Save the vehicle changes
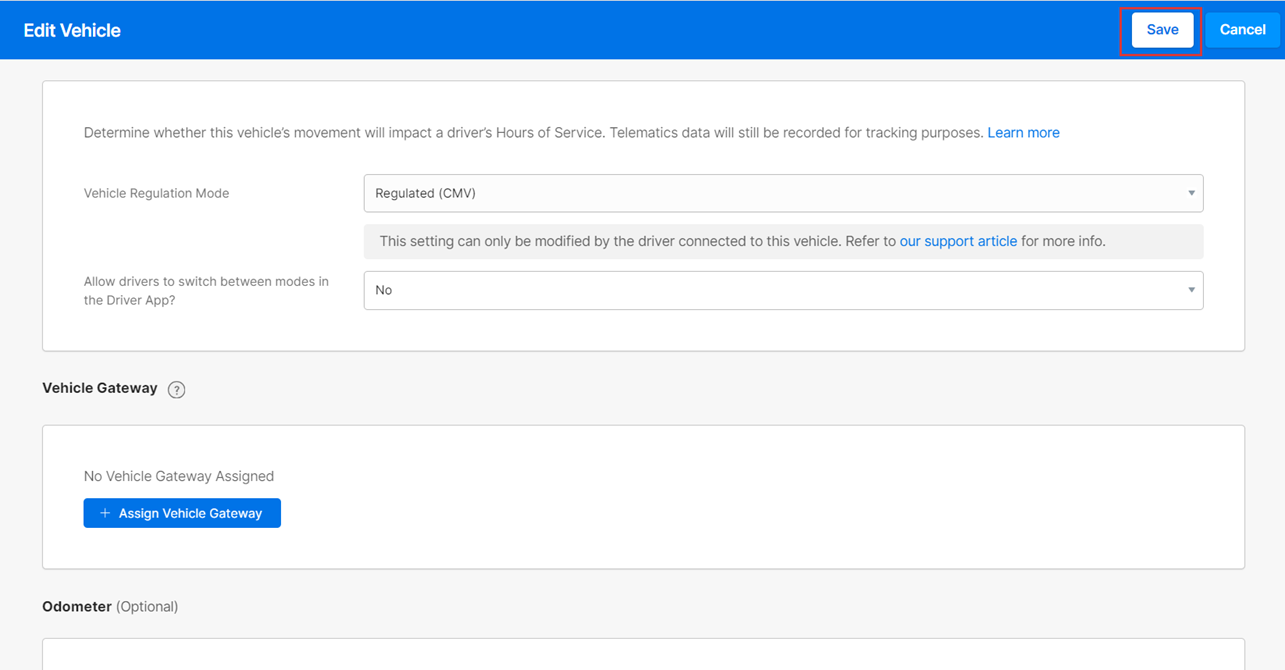1285x670 pixels. point(1161,30)
